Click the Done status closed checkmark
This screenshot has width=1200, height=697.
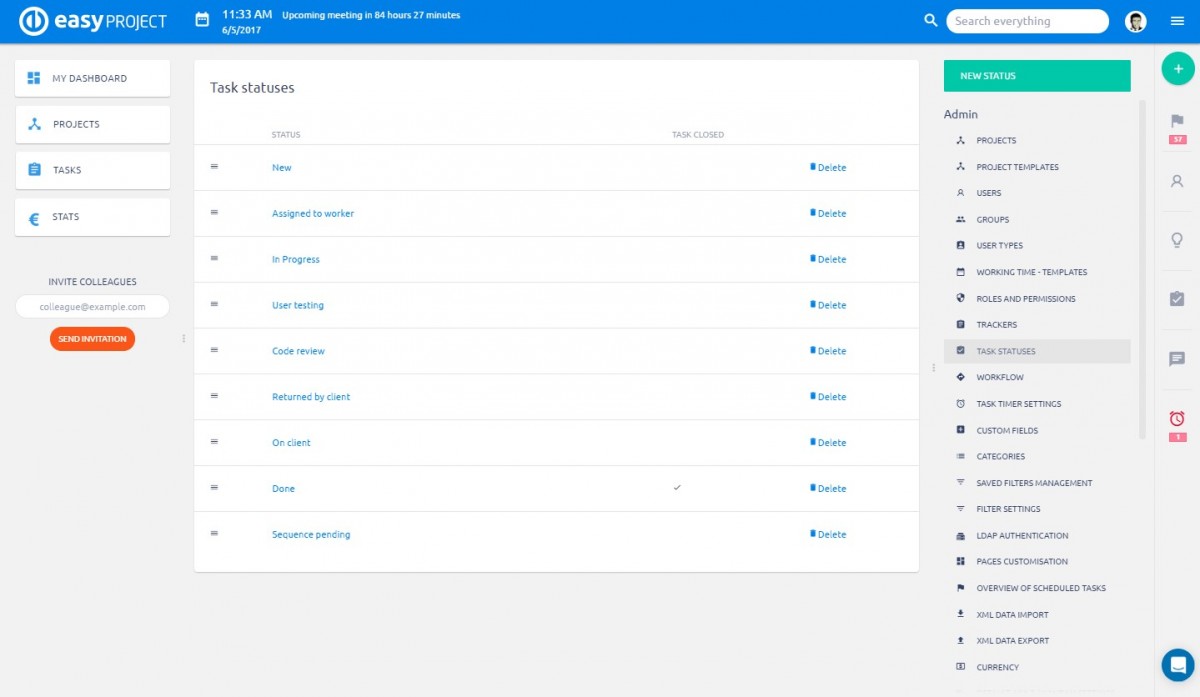point(677,488)
